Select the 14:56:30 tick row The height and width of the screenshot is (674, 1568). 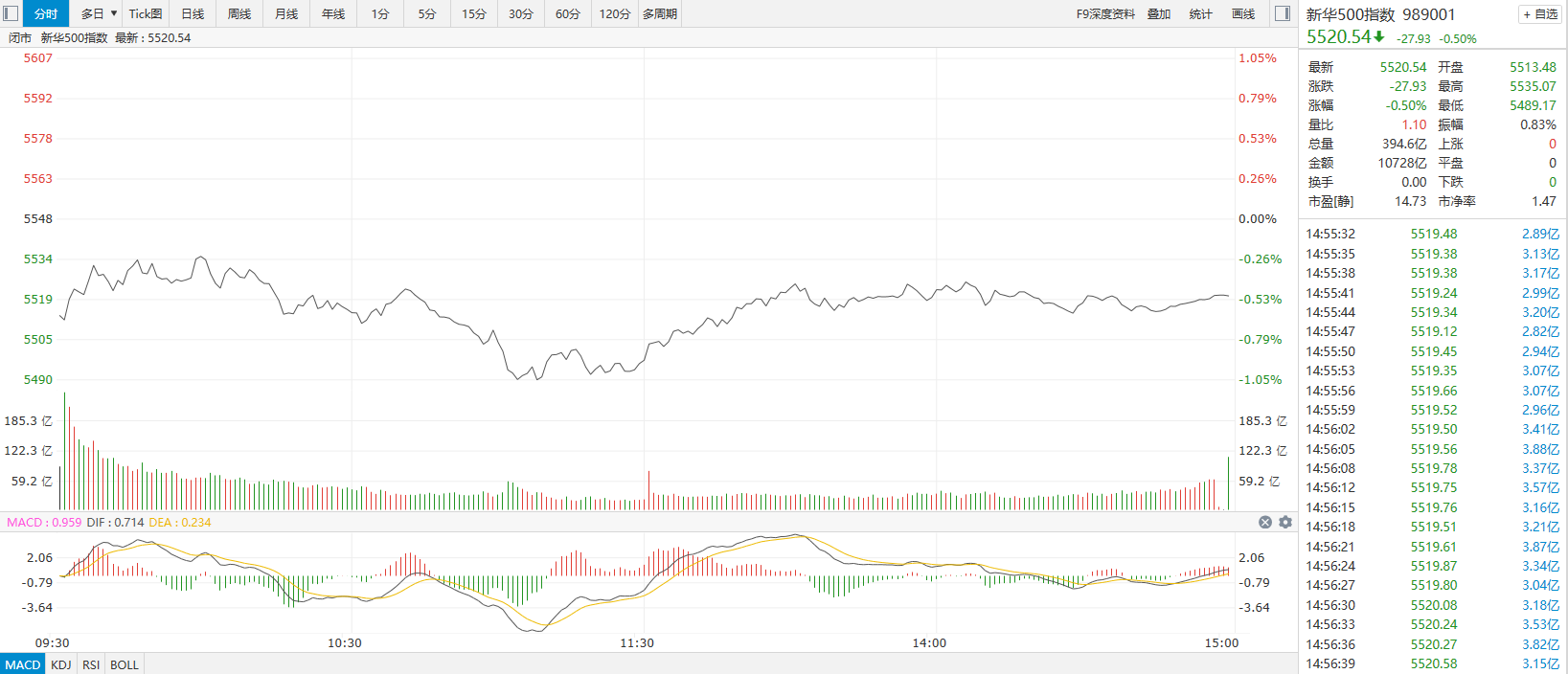pos(1432,605)
